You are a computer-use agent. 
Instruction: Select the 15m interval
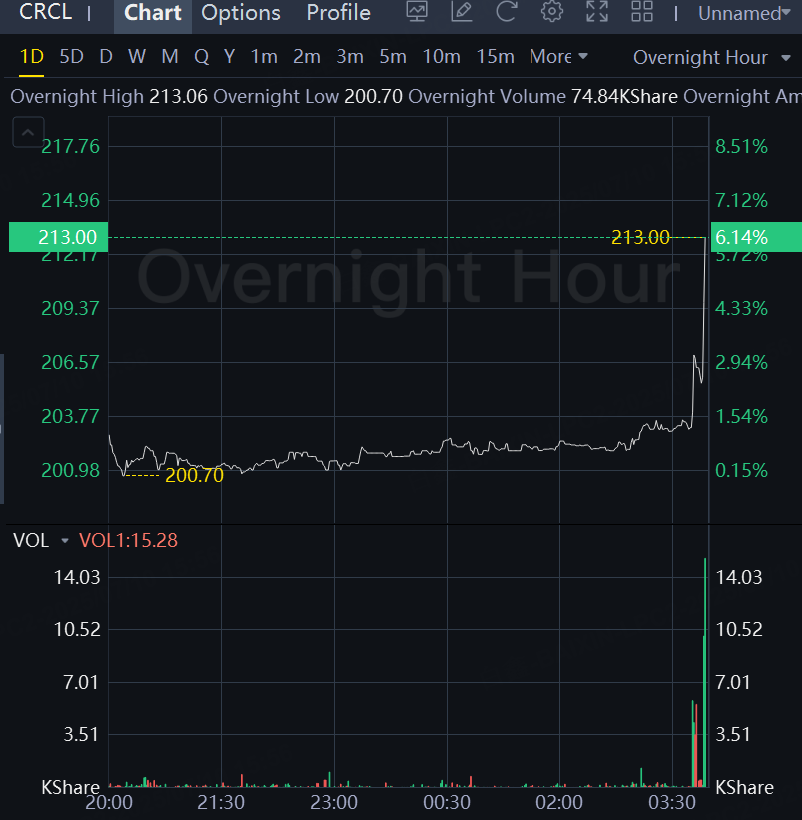[496, 56]
